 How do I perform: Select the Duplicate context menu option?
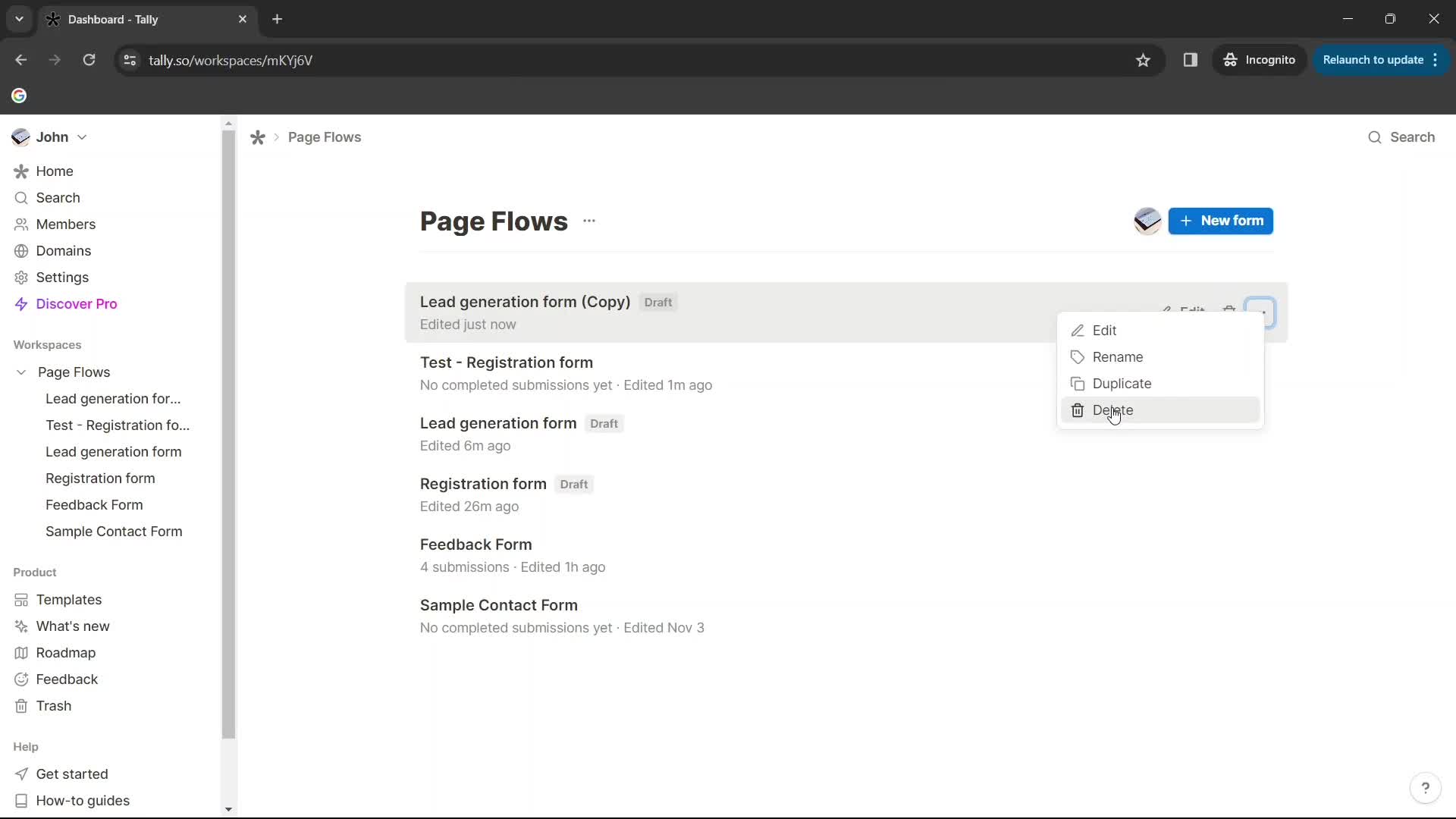point(1122,383)
